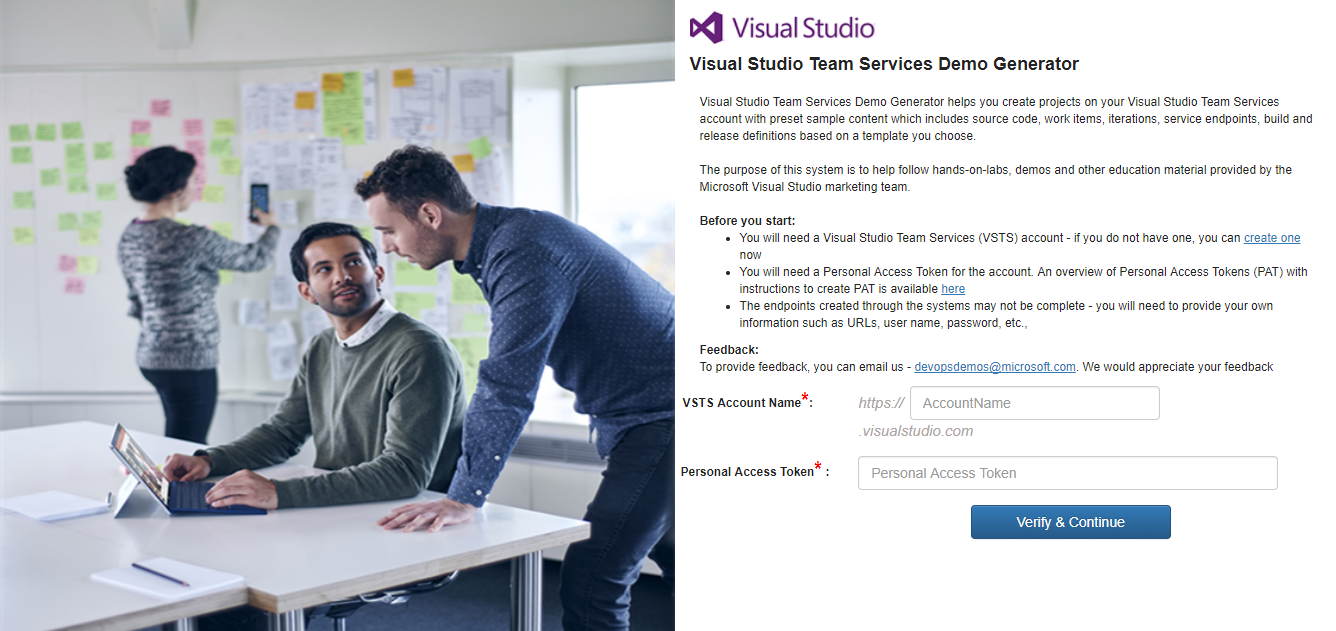Open the "create one" account link
1336x631 pixels.
(1272, 238)
